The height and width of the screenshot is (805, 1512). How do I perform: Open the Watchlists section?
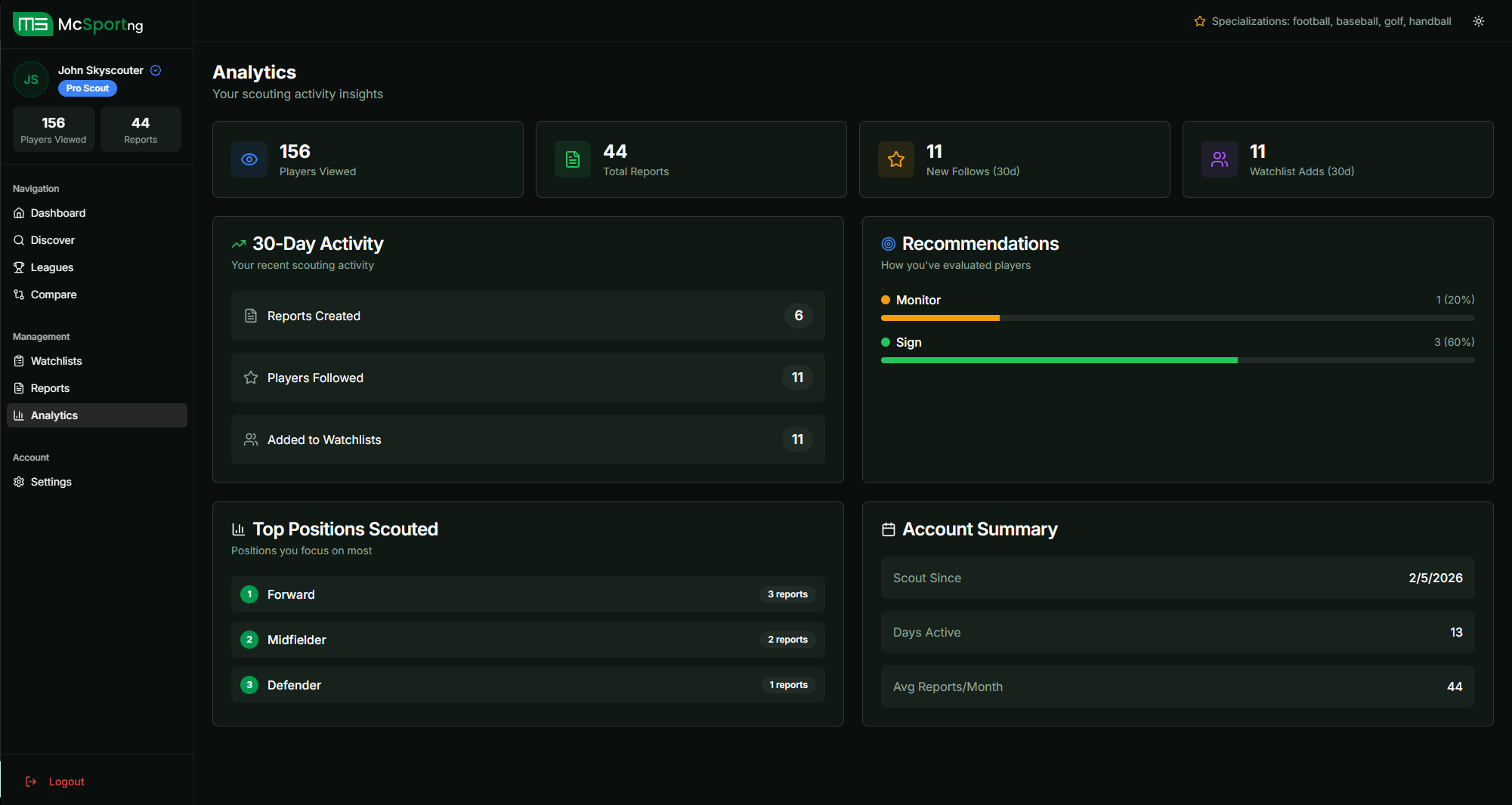pyautogui.click(x=57, y=361)
